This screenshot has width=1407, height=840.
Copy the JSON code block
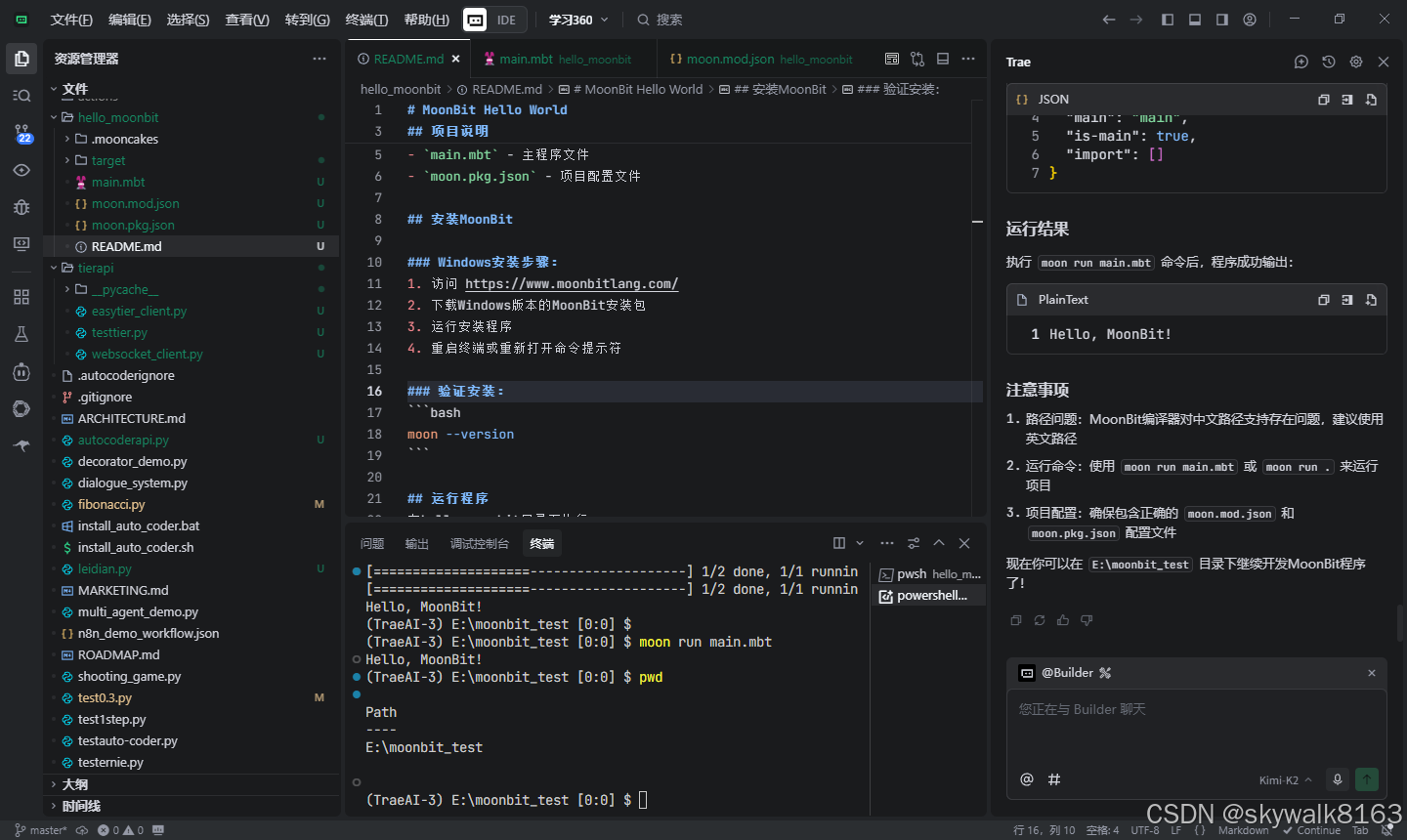click(x=1324, y=100)
